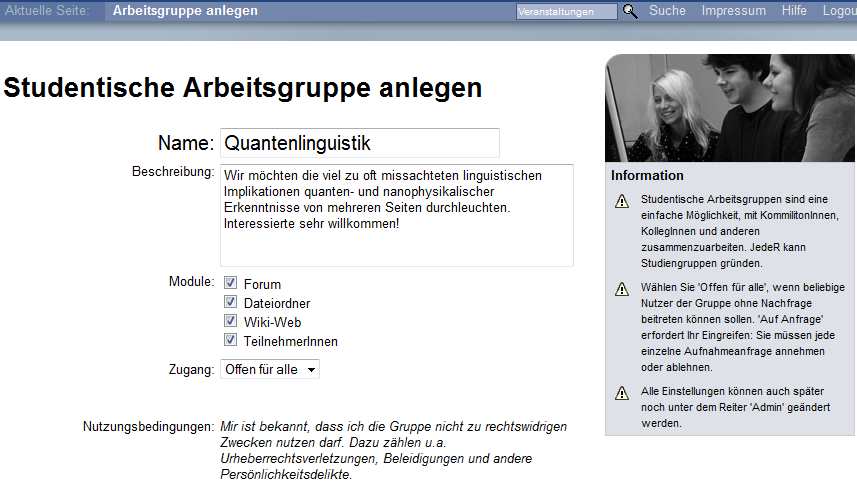Click the Logout menu item

point(840,10)
